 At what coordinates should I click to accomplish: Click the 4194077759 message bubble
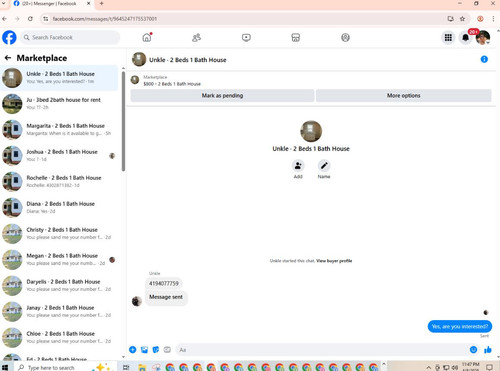coord(164,283)
